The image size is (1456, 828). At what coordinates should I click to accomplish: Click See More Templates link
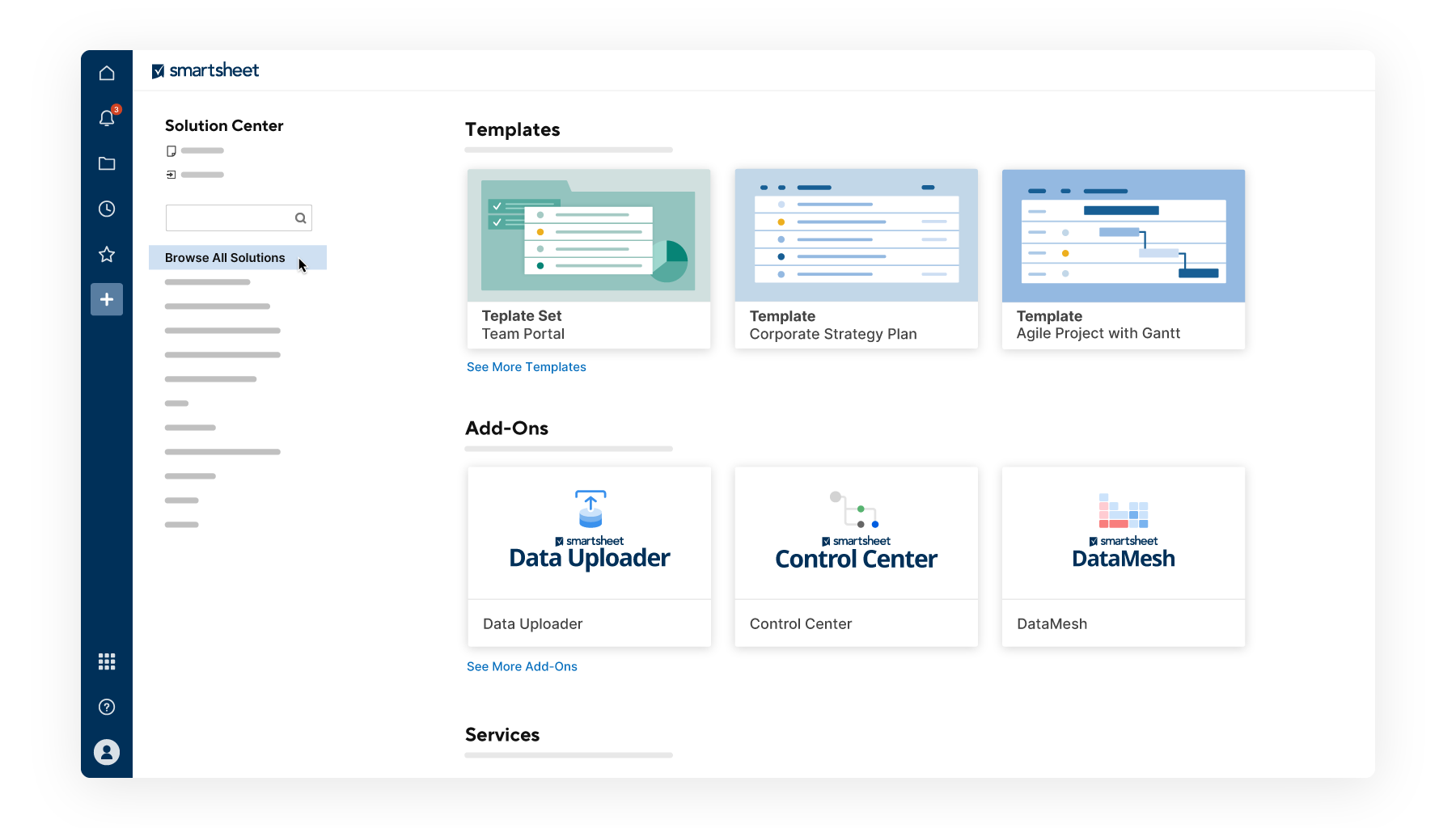(x=527, y=367)
